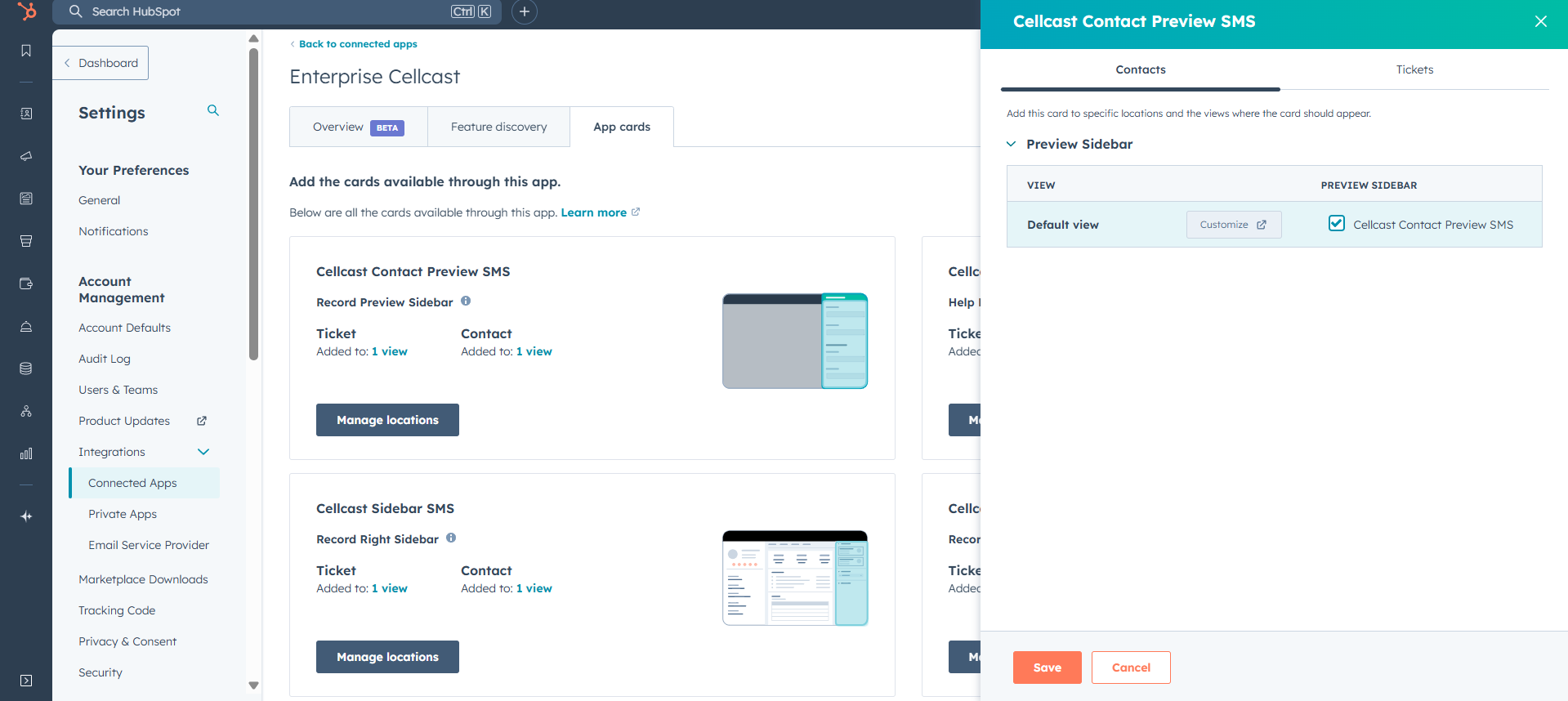Click Customize for Default view
This screenshot has width=1568, height=701.
[x=1234, y=225]
